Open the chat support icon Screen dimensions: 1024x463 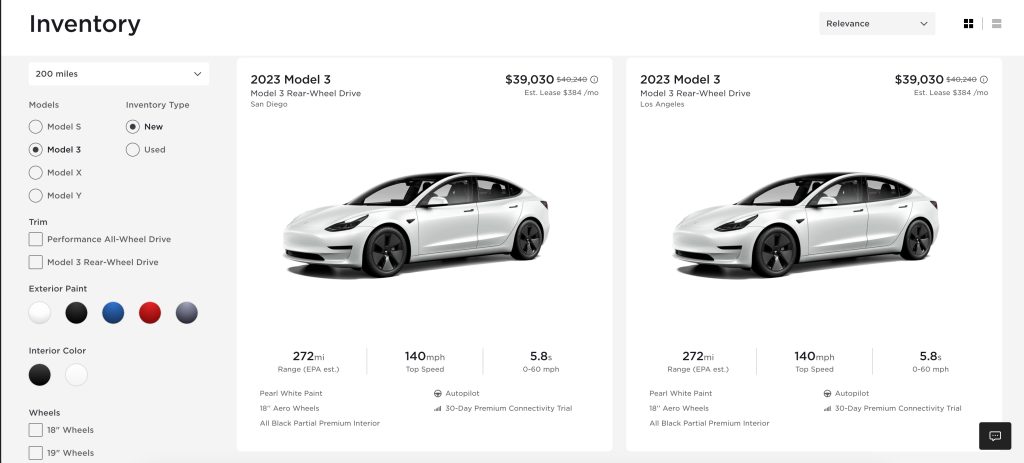click(995, 436)
